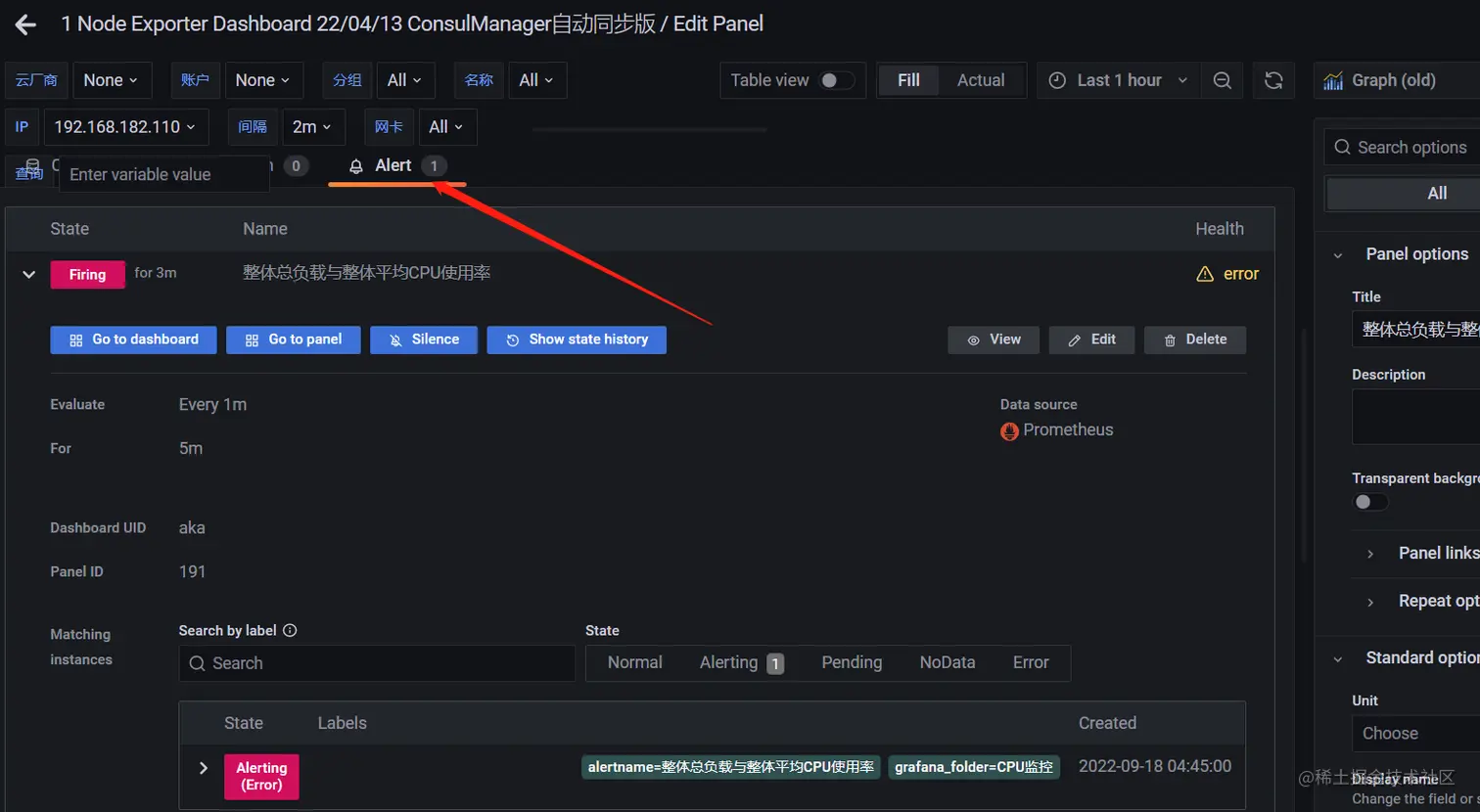The width and height of the screenshot is (1480, 812).
Task: Delete the alert rule
Action: (1194, 339)
